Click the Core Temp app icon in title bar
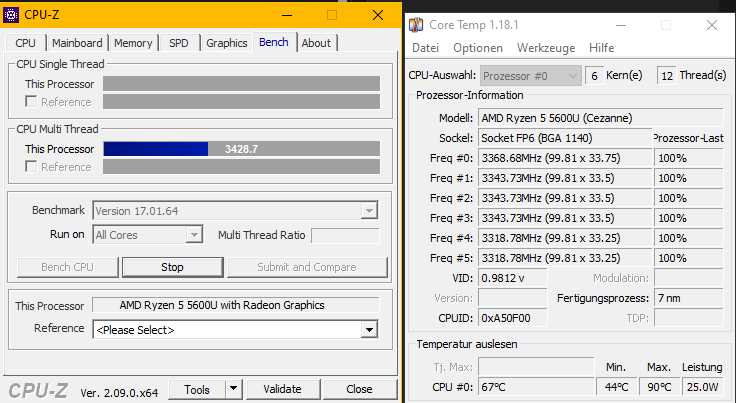The height and width of the screenshot is (403, 736). tap(416, 25)
